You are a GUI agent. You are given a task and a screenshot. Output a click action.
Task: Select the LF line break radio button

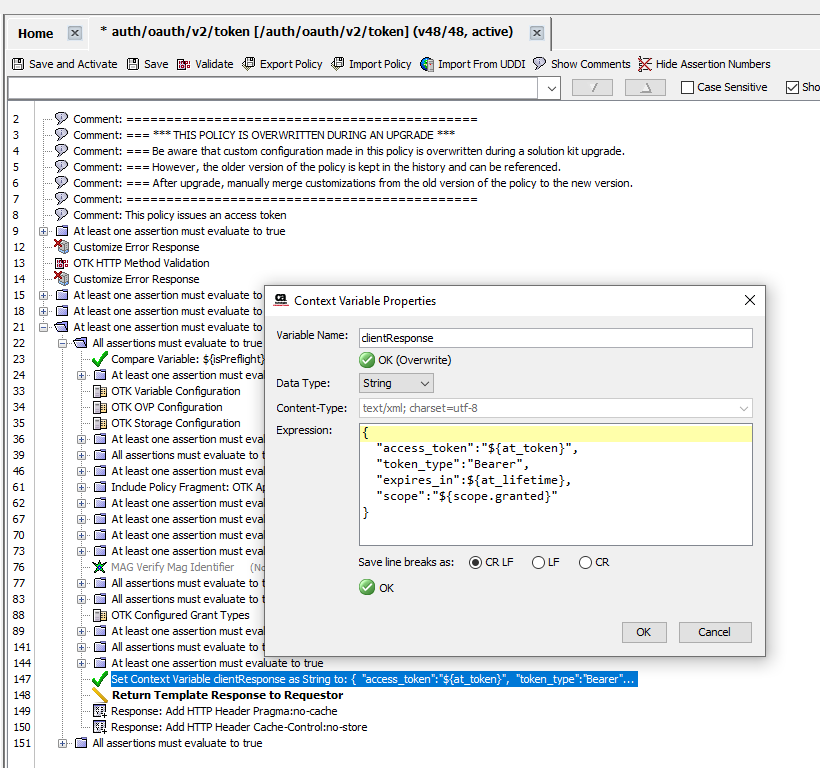click(x=539, y=562)
